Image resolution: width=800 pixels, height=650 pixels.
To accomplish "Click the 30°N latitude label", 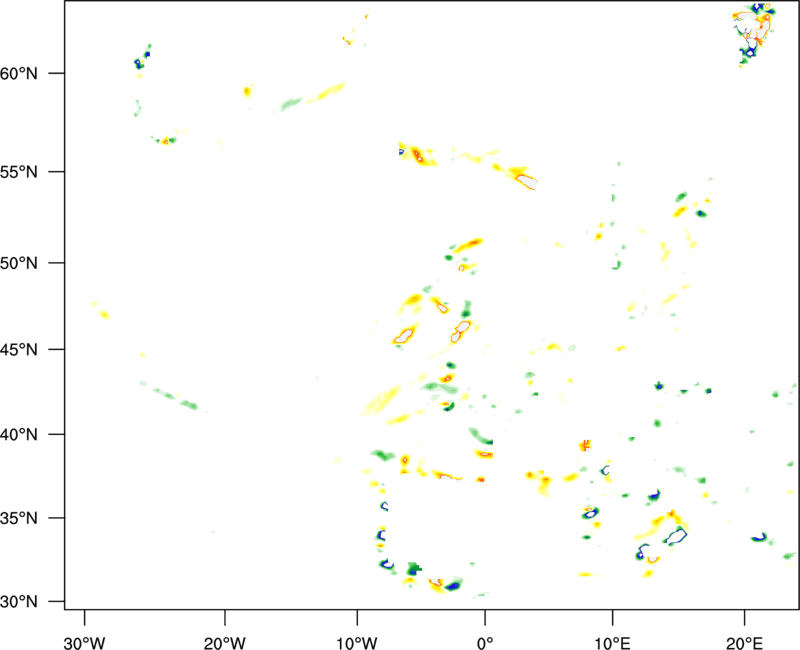I will coord(19,602).
